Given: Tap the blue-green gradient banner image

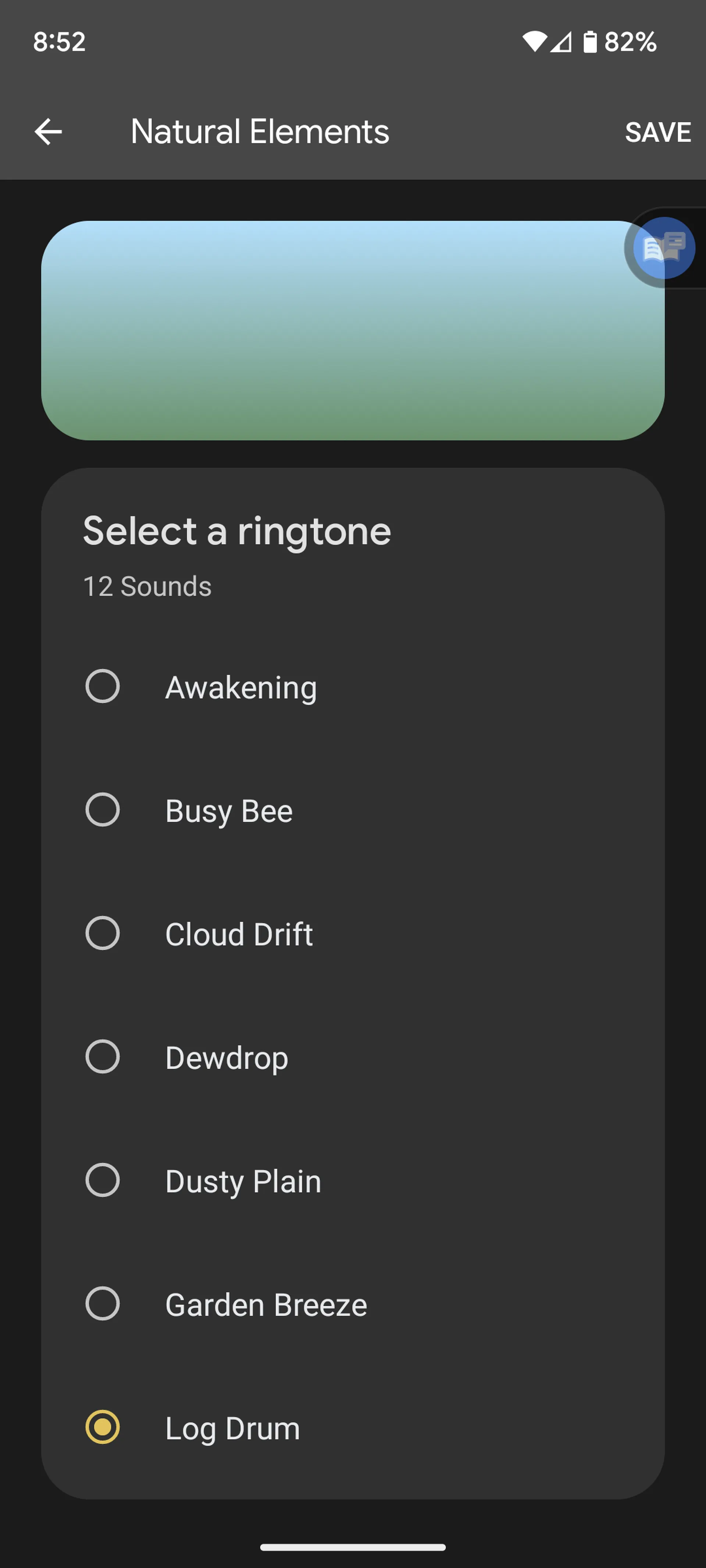Looking at the screenshot, I should [x=341, y=330].
